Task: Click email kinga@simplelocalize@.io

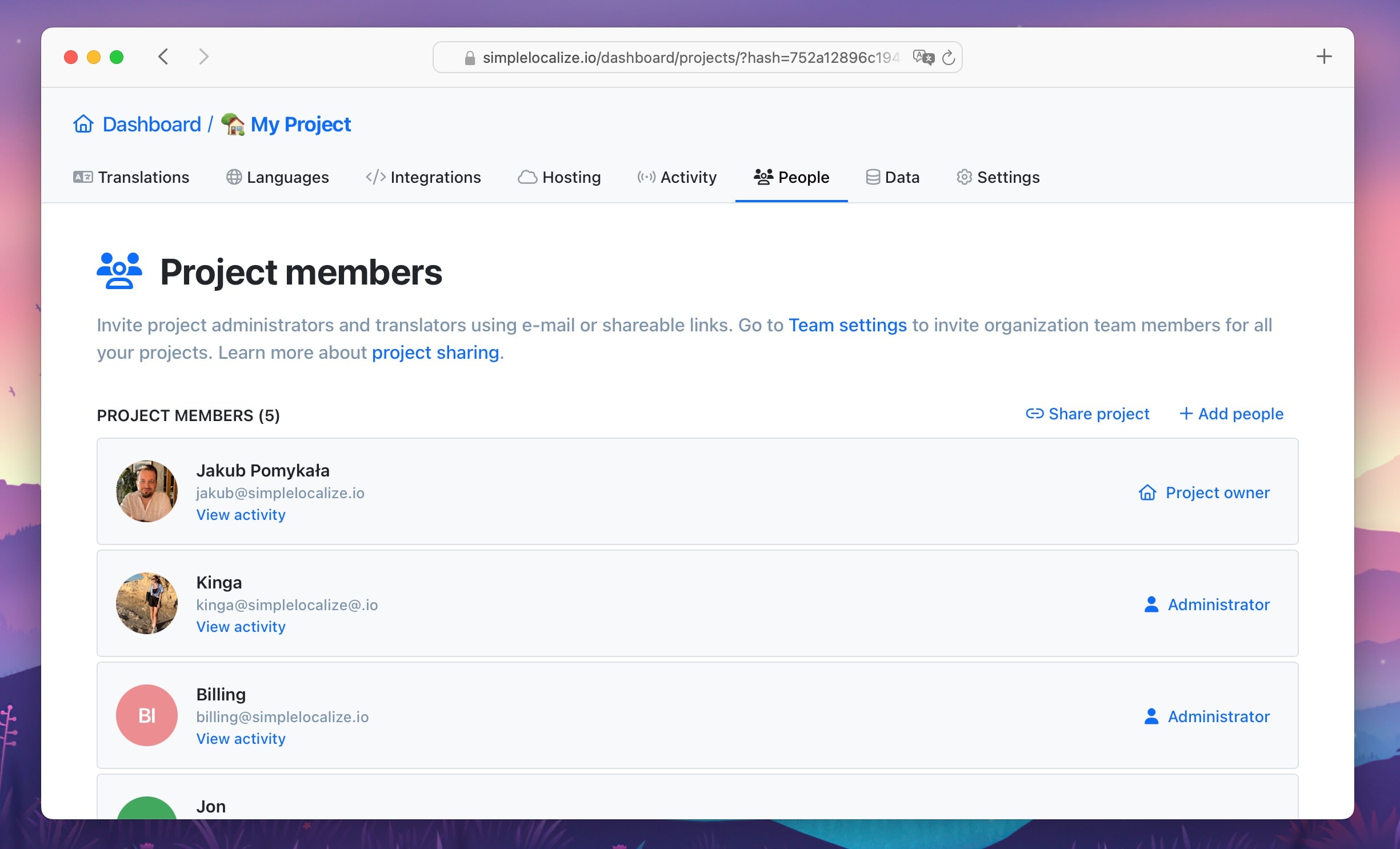Action: [287, 605]
